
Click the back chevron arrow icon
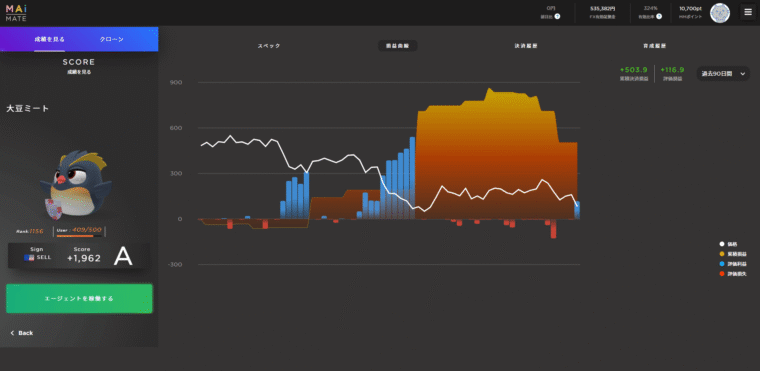pos(12,333)
